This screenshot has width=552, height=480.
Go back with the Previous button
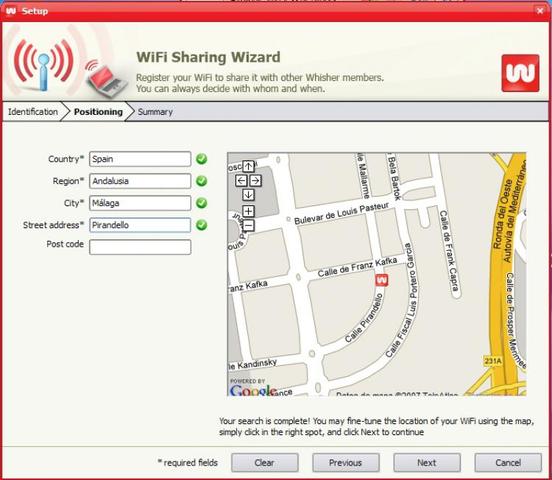tap(346, 462)
